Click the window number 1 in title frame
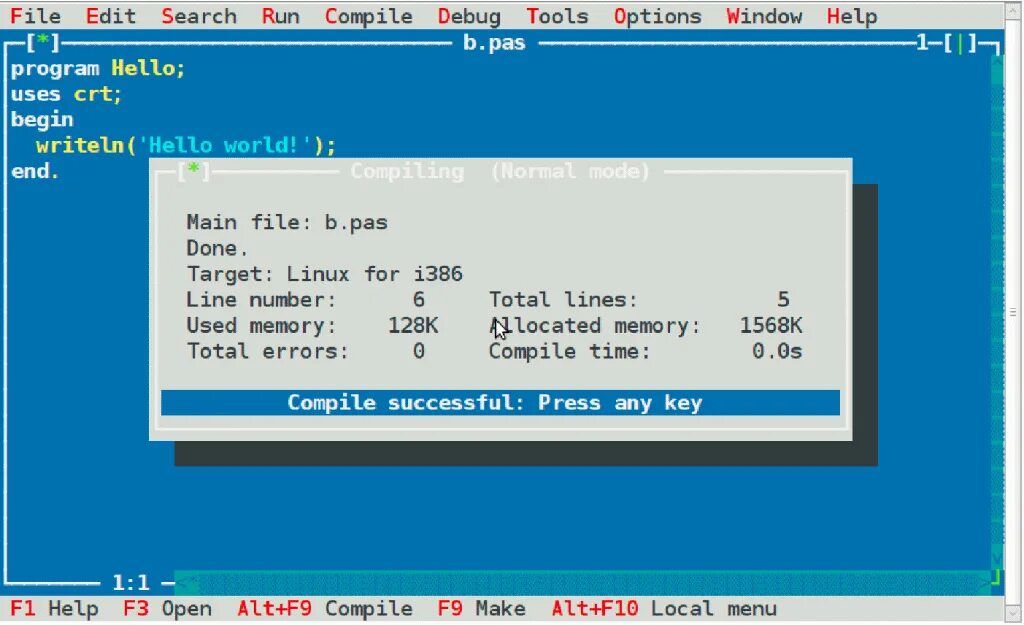 pyautogui.click(x=922, y=43)
